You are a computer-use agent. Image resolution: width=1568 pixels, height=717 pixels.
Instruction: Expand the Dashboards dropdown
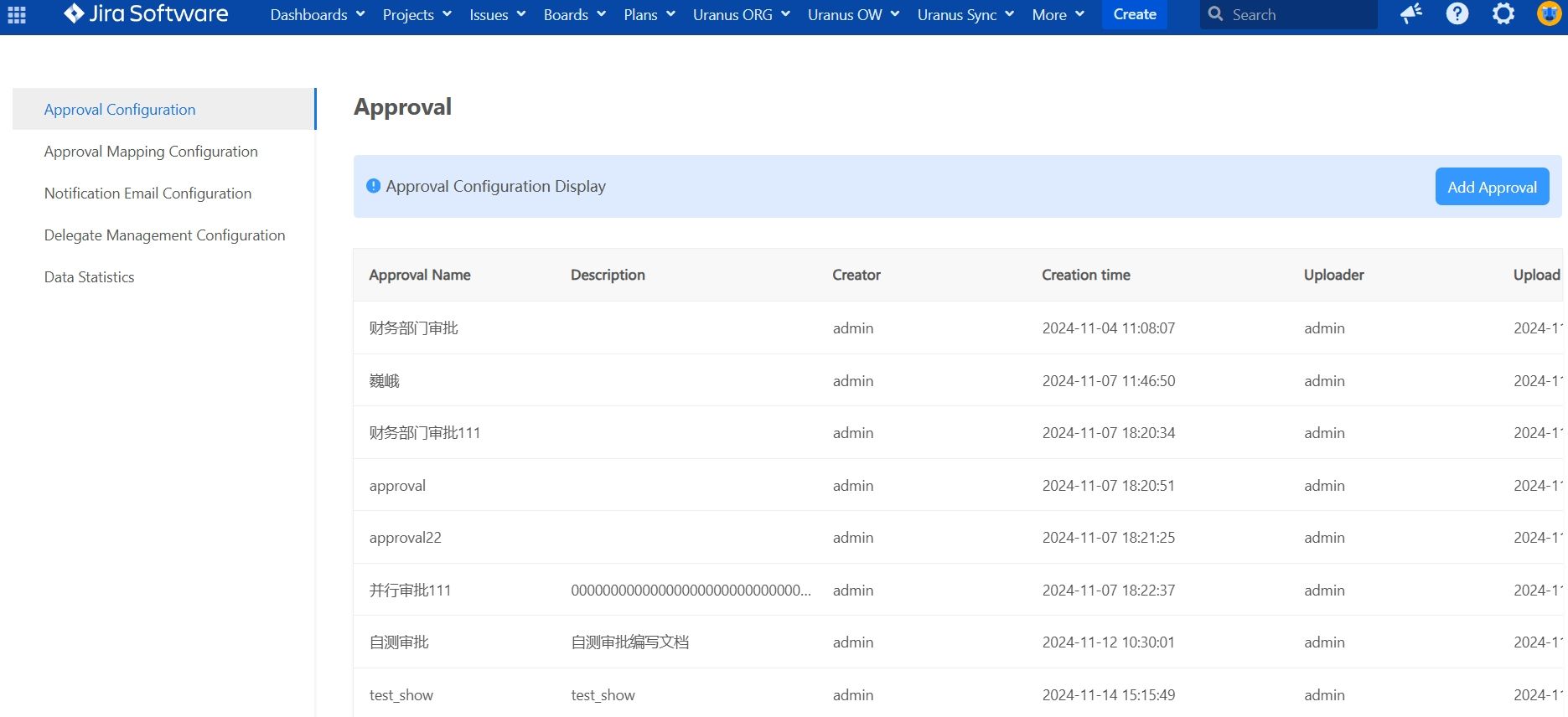(x=318, y=14)
